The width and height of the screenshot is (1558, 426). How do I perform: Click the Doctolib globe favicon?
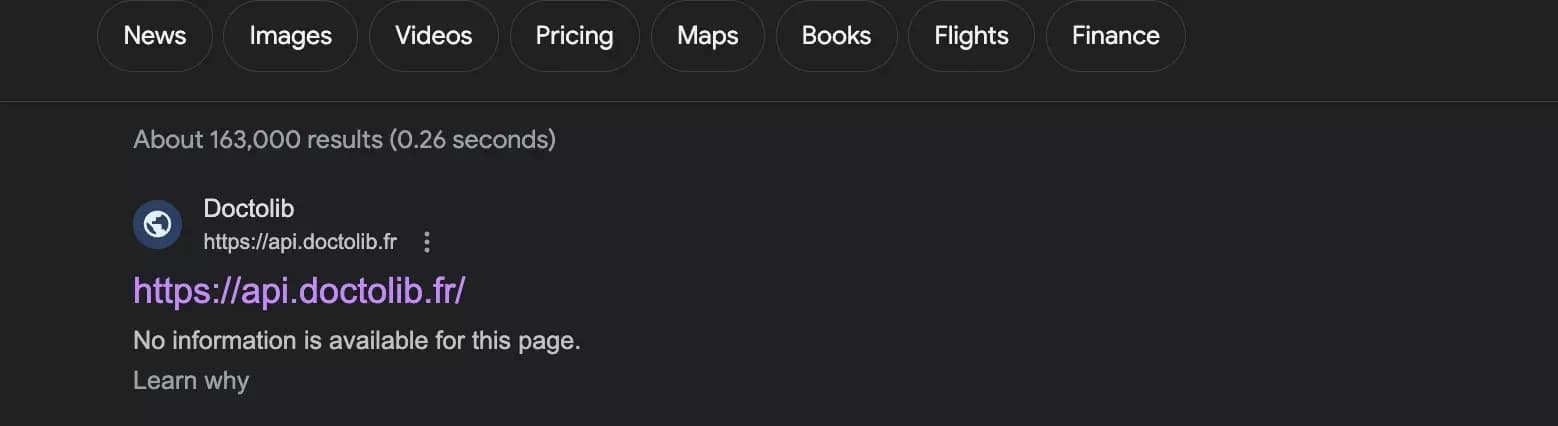click(x=157, y=224)
